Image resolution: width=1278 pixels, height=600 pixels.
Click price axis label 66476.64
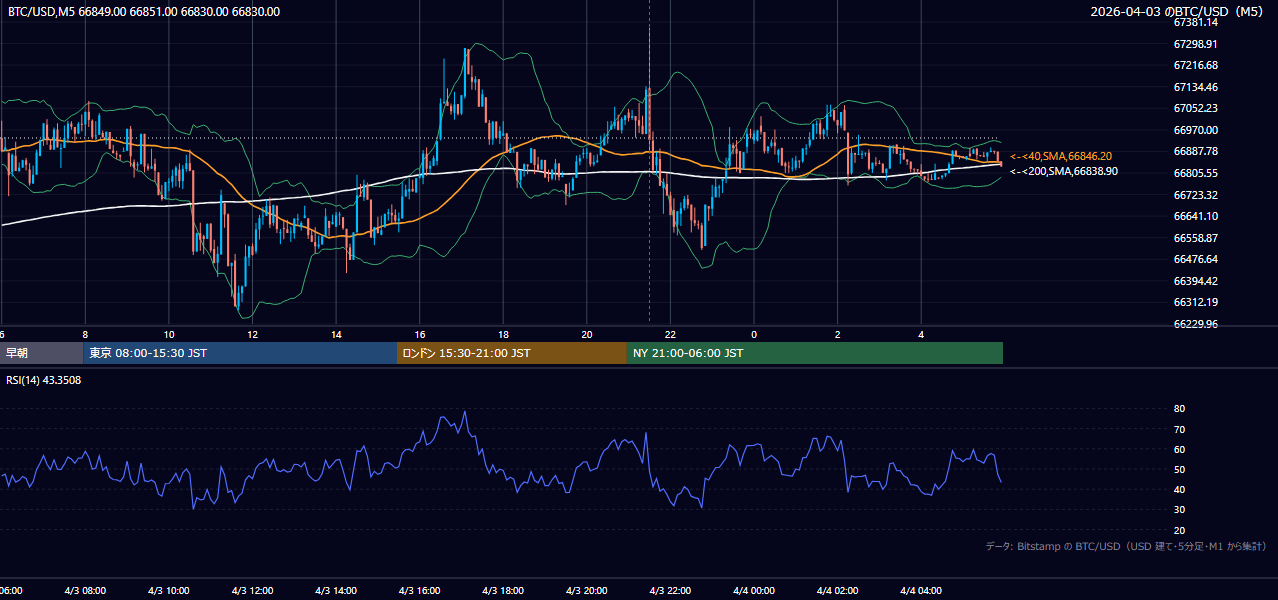click(1195, 259)
